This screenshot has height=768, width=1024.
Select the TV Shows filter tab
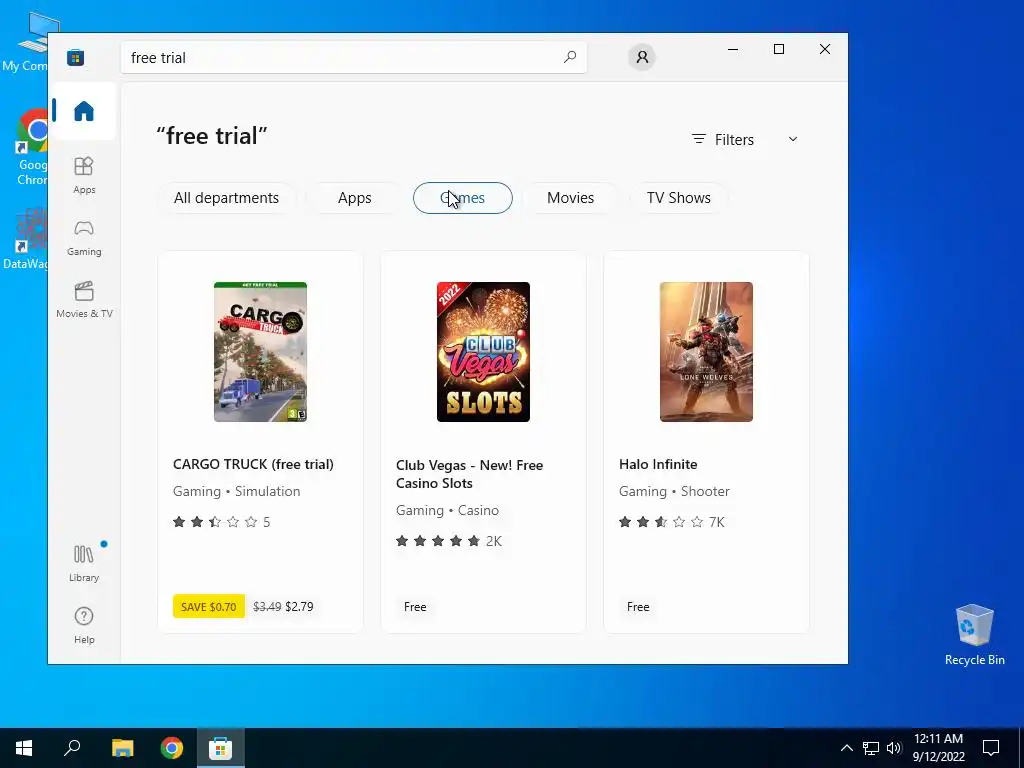pyautogui.click(x=679, y=198)
